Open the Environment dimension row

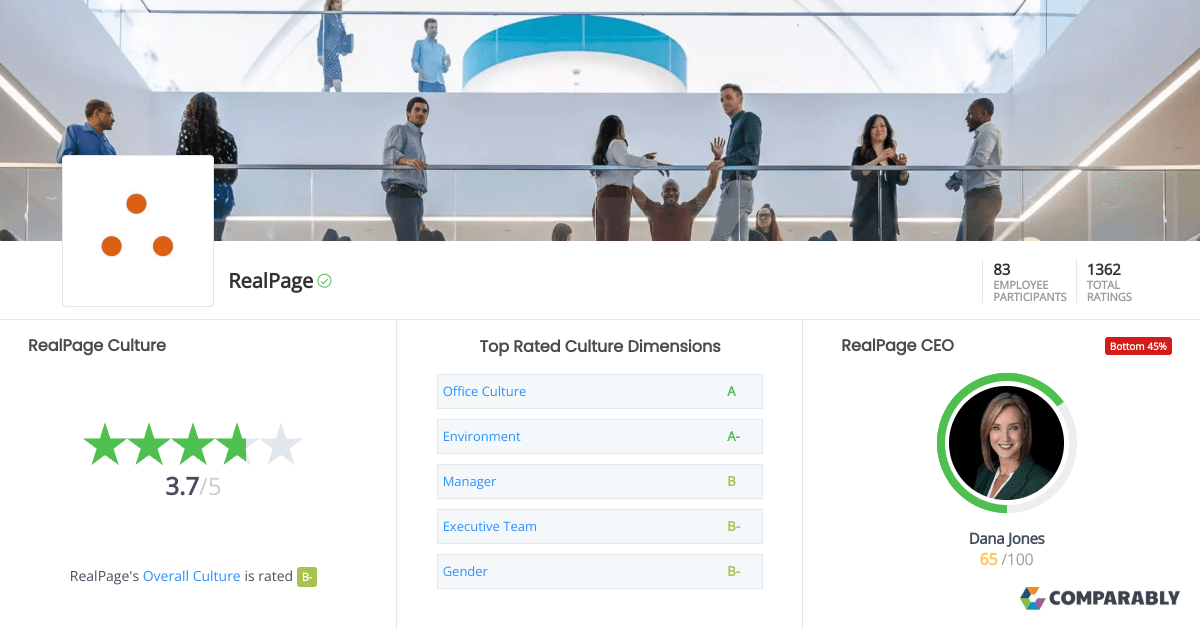(x=600, y=436)
